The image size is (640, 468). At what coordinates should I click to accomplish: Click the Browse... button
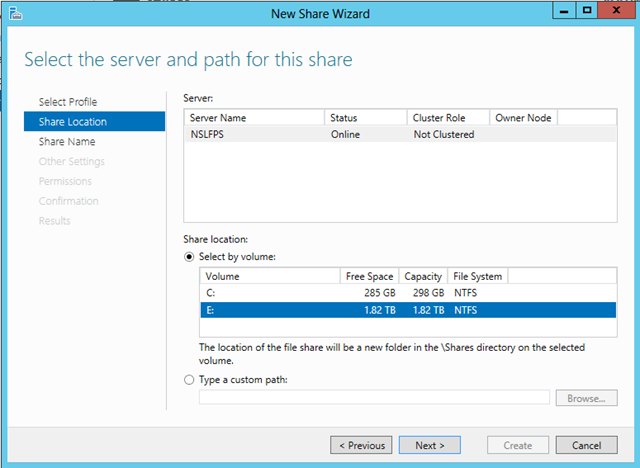click(587, 398)
